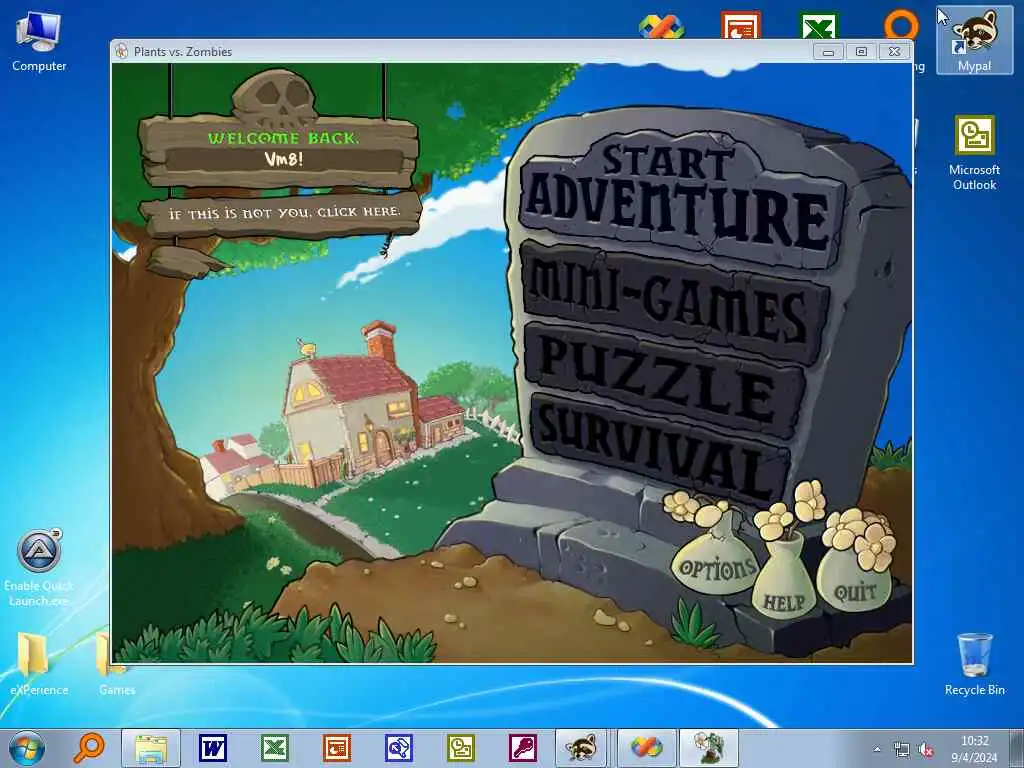Viewport: 1024px width, 768px height.
Task: Launch Word from the taskbar
Action: point(213,748)
